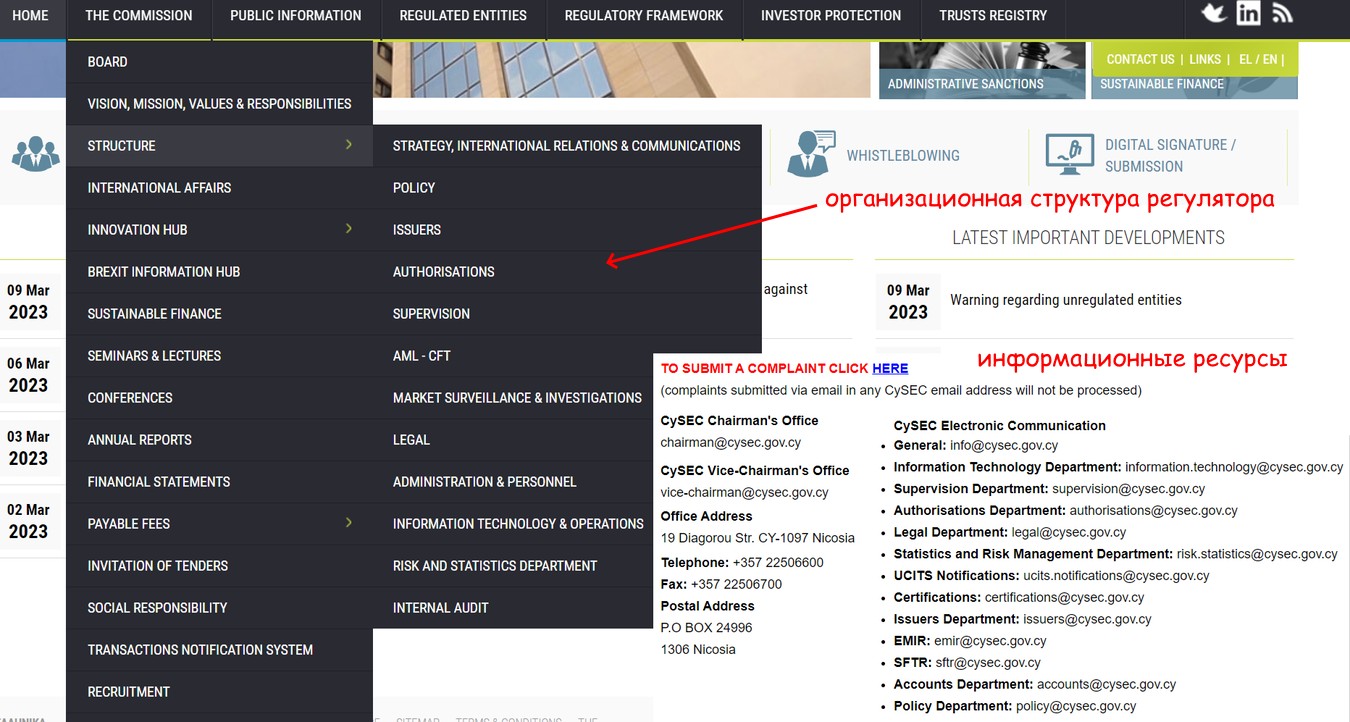1350x722 pixels.
Task: Expand the Payable Fees submenu arrow
Action: coord(349,523)
